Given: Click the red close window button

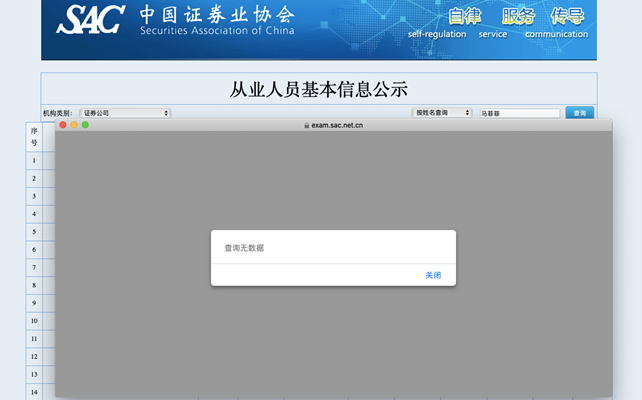Looking at the screenshot, I should click(63, 125).
